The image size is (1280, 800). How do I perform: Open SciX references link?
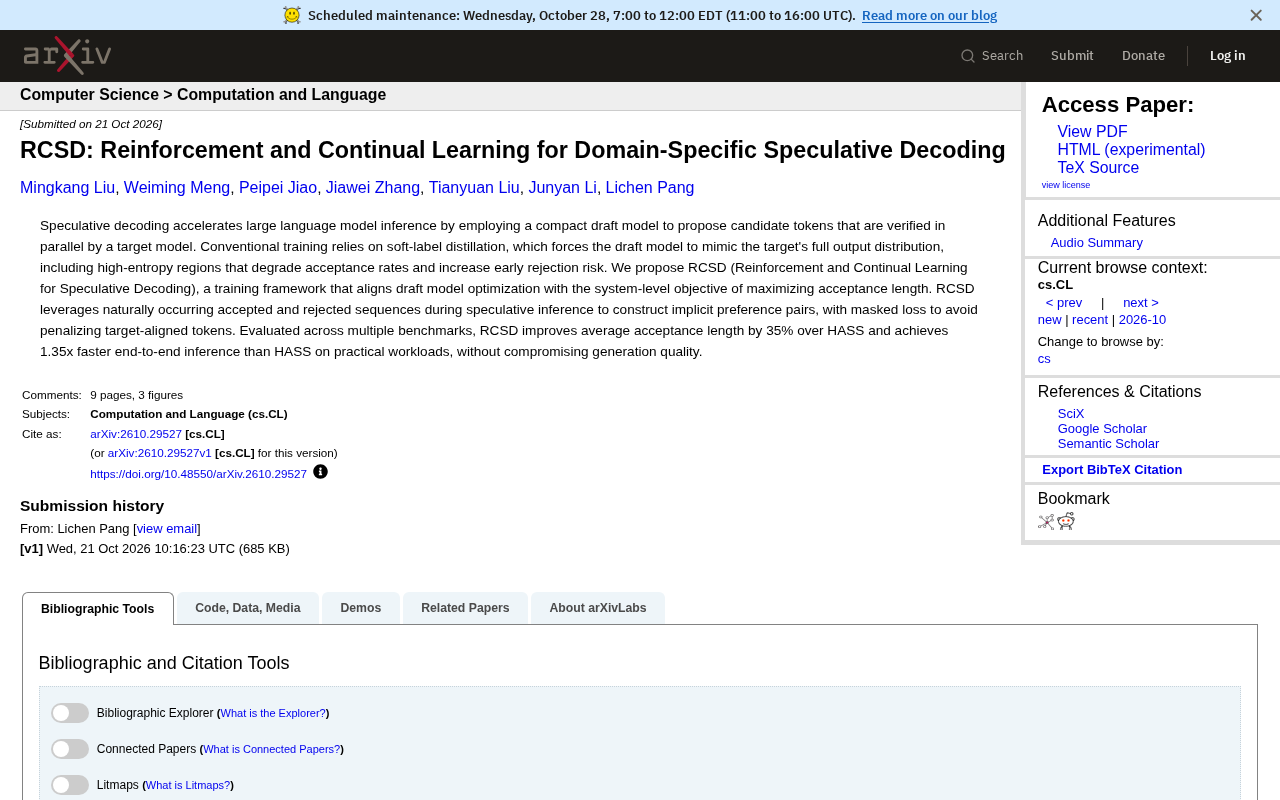pyautogui.click(x=1071, y=414)
